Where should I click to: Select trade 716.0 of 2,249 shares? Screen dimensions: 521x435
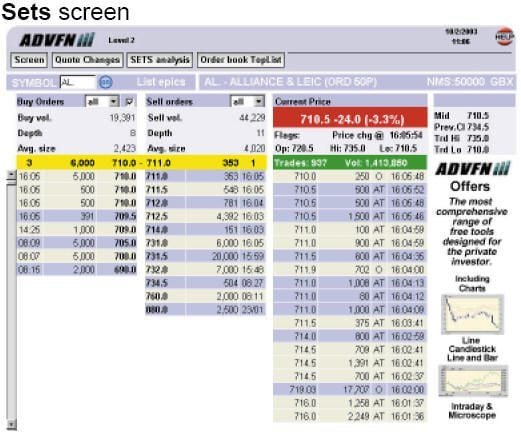pyautogui.click(x=350, y=416)
